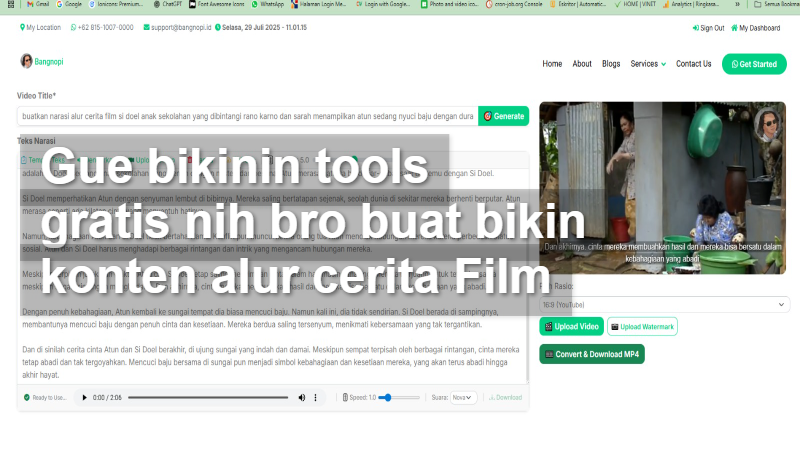Image resolution: width=800 pixels, height=450 pixels.
Task: Click the Video Title input field
Action: [246, 116]
